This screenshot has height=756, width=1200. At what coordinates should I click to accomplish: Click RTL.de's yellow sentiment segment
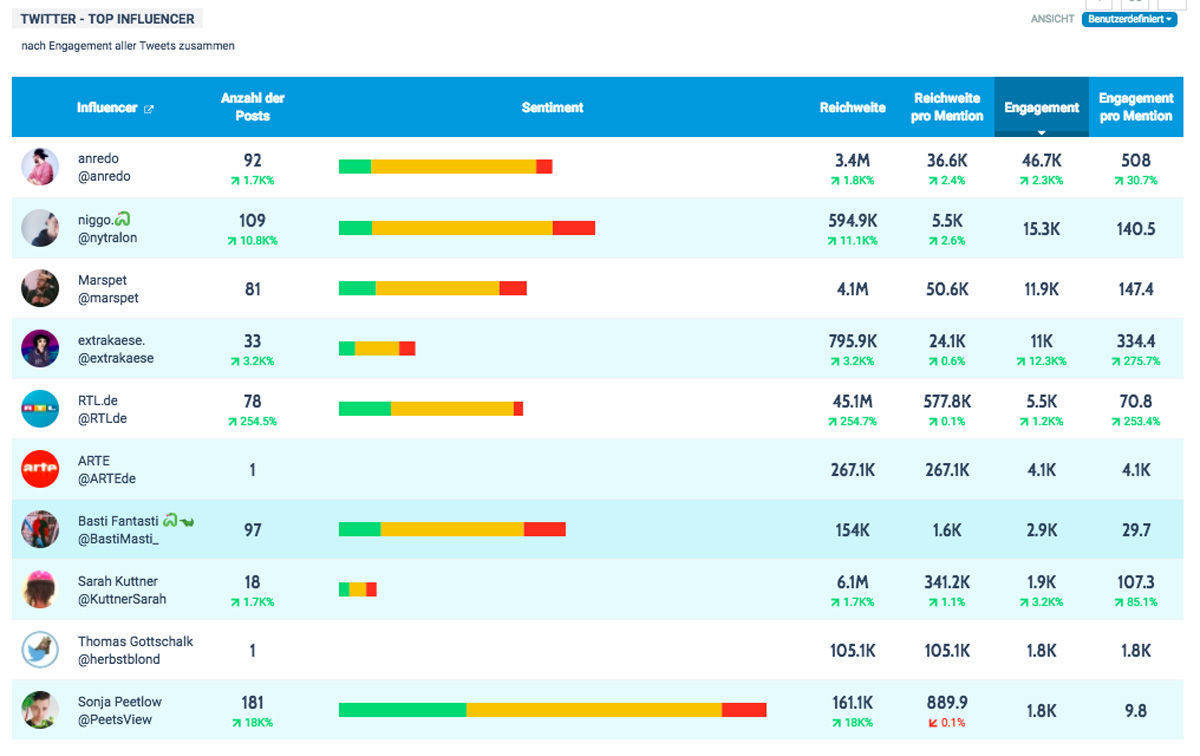(x=452, y=409)
